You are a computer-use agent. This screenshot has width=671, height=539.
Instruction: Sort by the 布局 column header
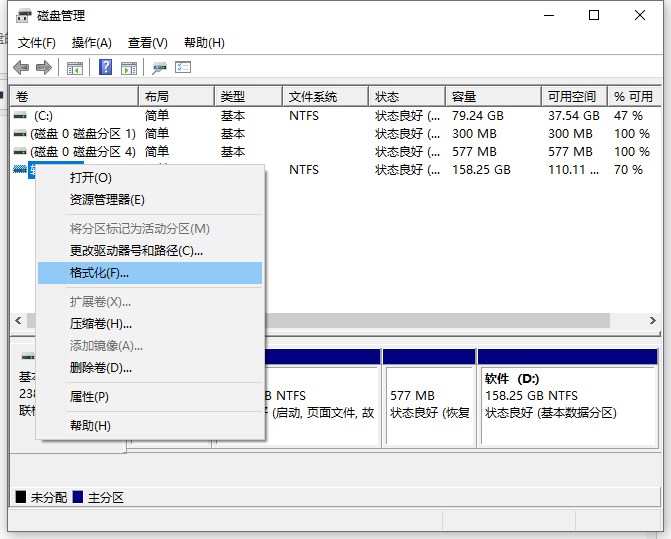pyautogui.click(x=176, y=97)
